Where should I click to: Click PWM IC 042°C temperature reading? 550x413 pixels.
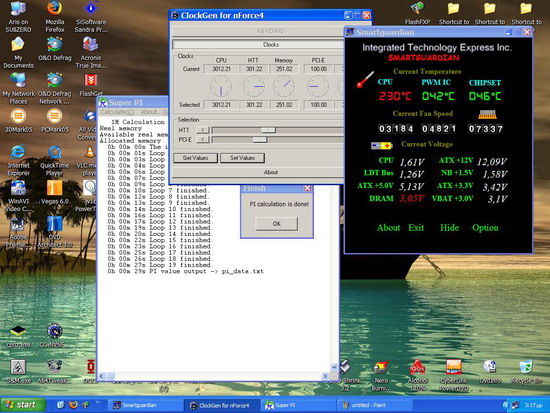tap(438, 96)
